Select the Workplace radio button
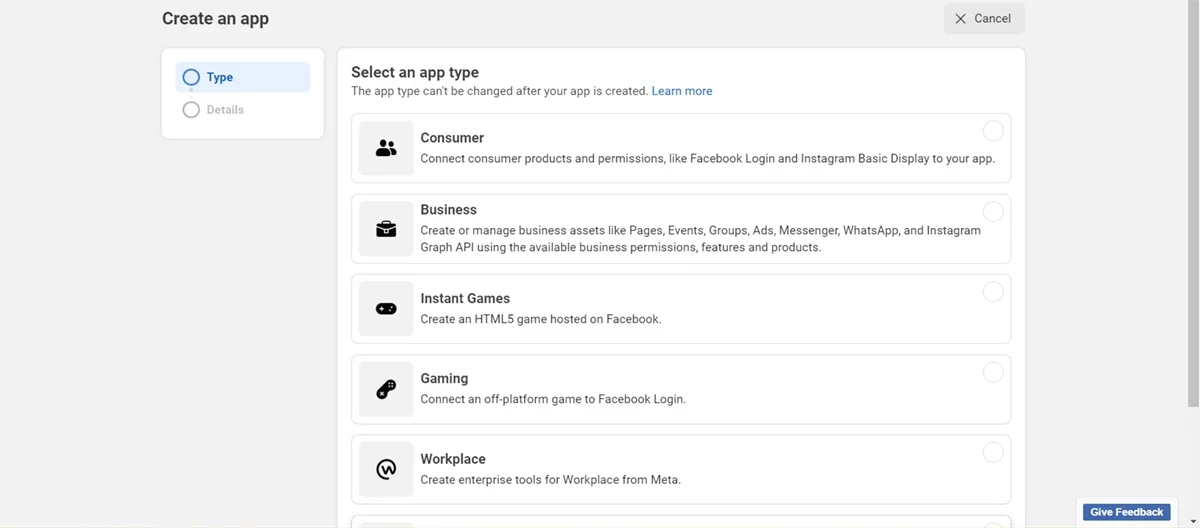The height and width of the screenshot is (528, 1200). [x=993, y=453]
